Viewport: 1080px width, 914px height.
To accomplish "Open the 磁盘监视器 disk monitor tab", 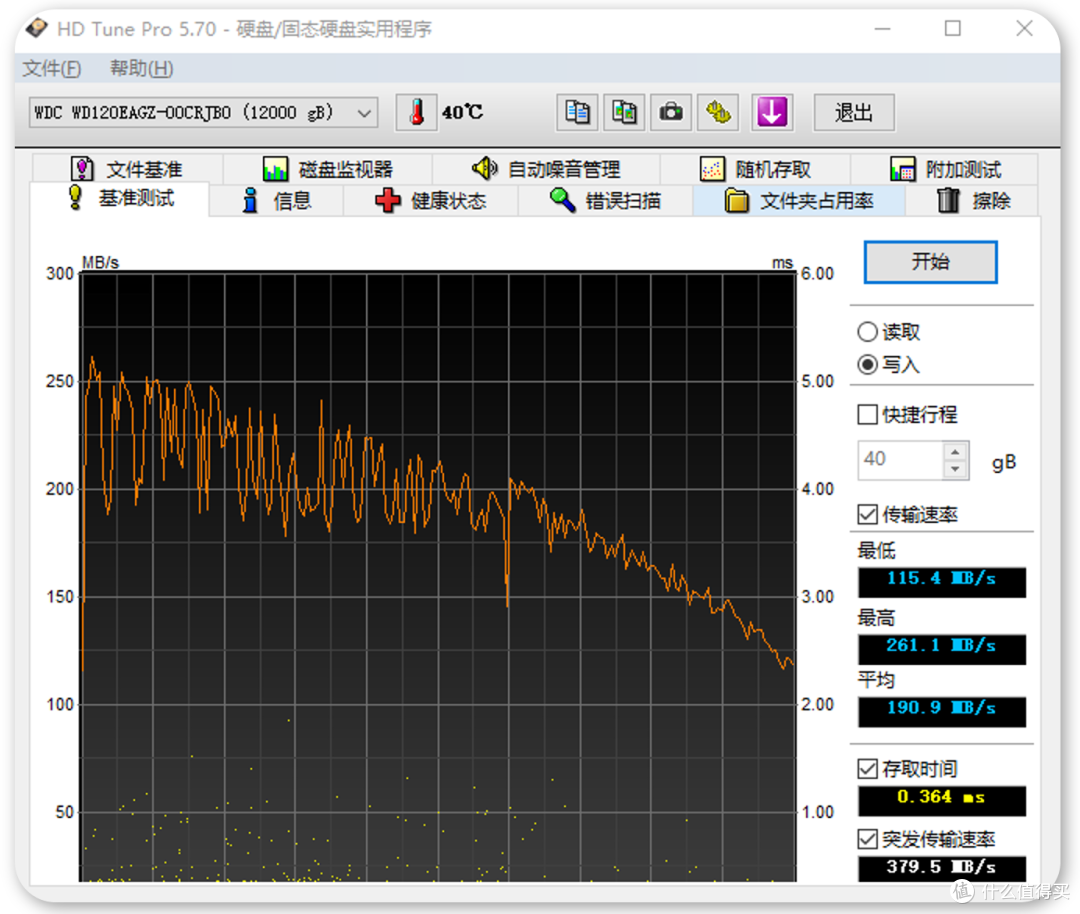I will tap(328, 169).
